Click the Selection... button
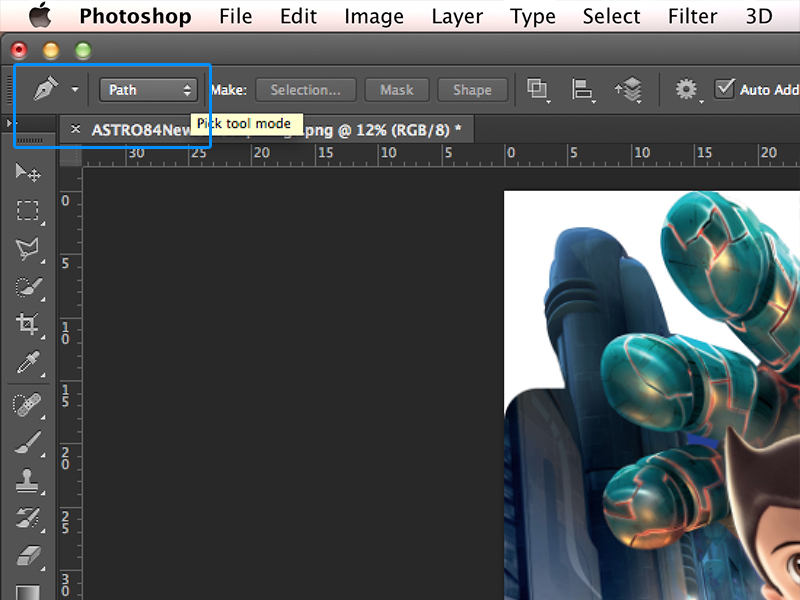 (305, 90)
